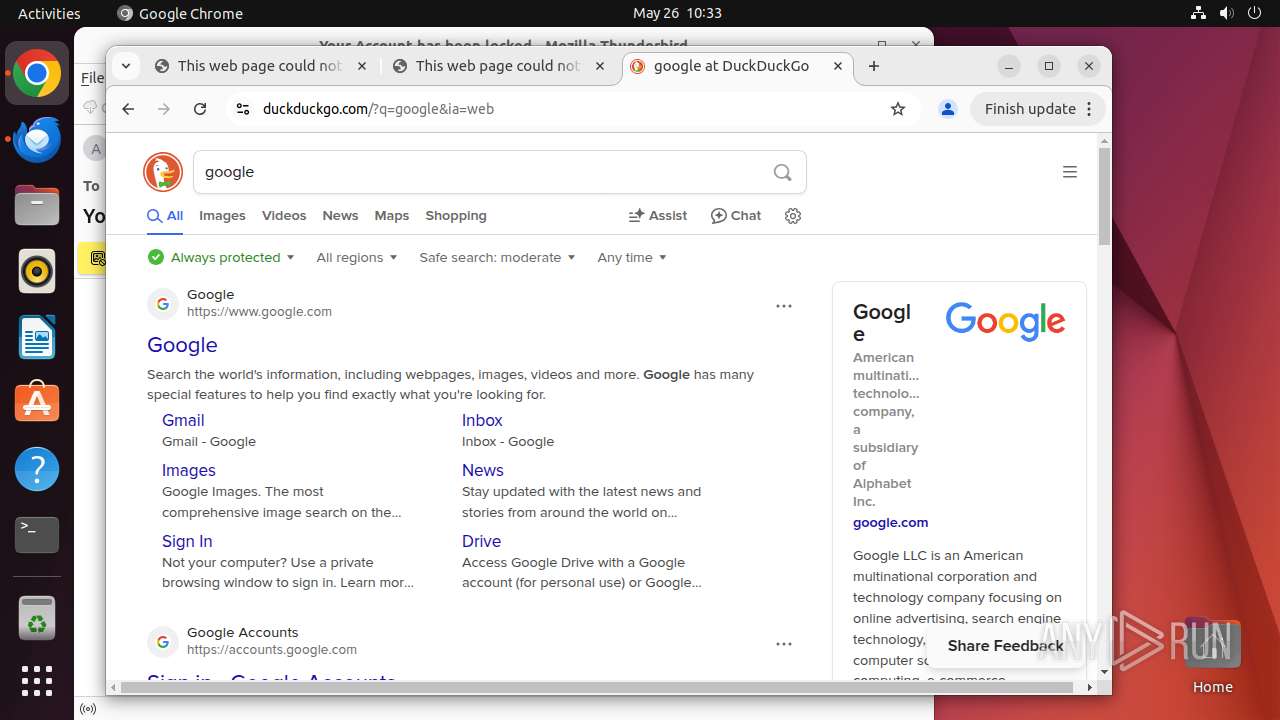The image size is (1280, 720).
Task: Launch Rhythmbox from the dock
Action: coord(37,272)
